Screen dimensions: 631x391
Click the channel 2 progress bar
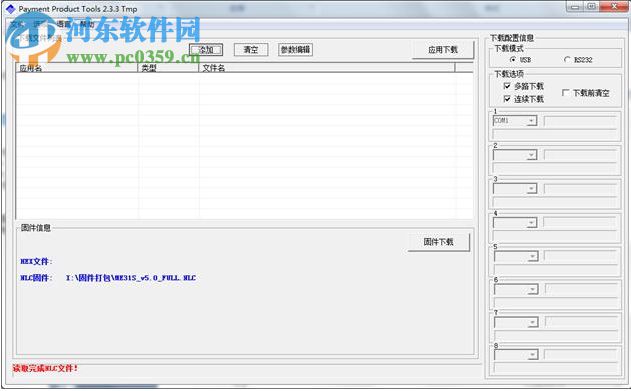(555, 168)
